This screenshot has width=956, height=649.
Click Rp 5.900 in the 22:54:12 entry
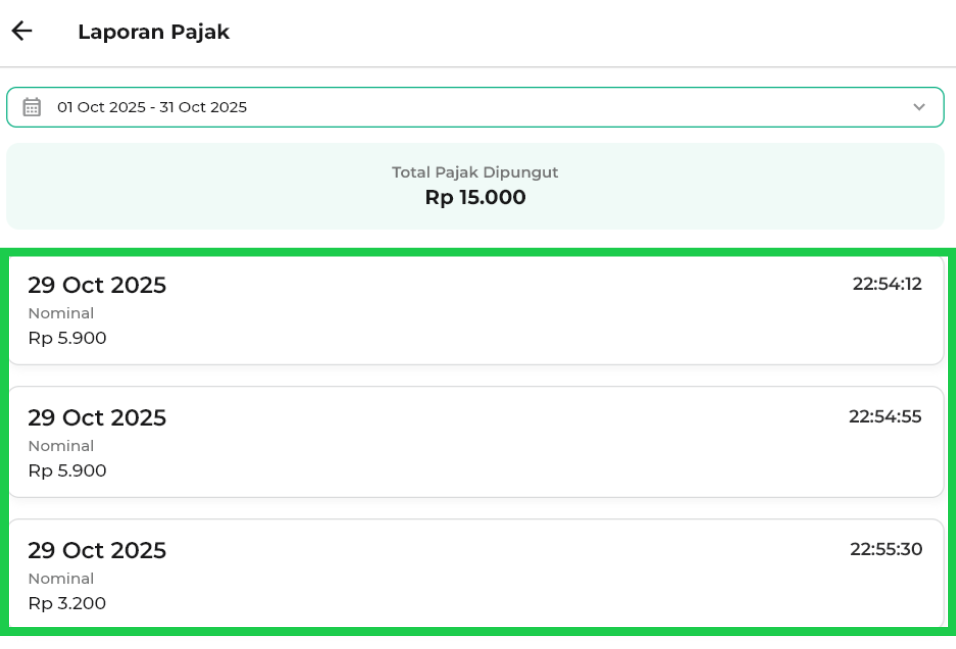click(x=67, y=338)
